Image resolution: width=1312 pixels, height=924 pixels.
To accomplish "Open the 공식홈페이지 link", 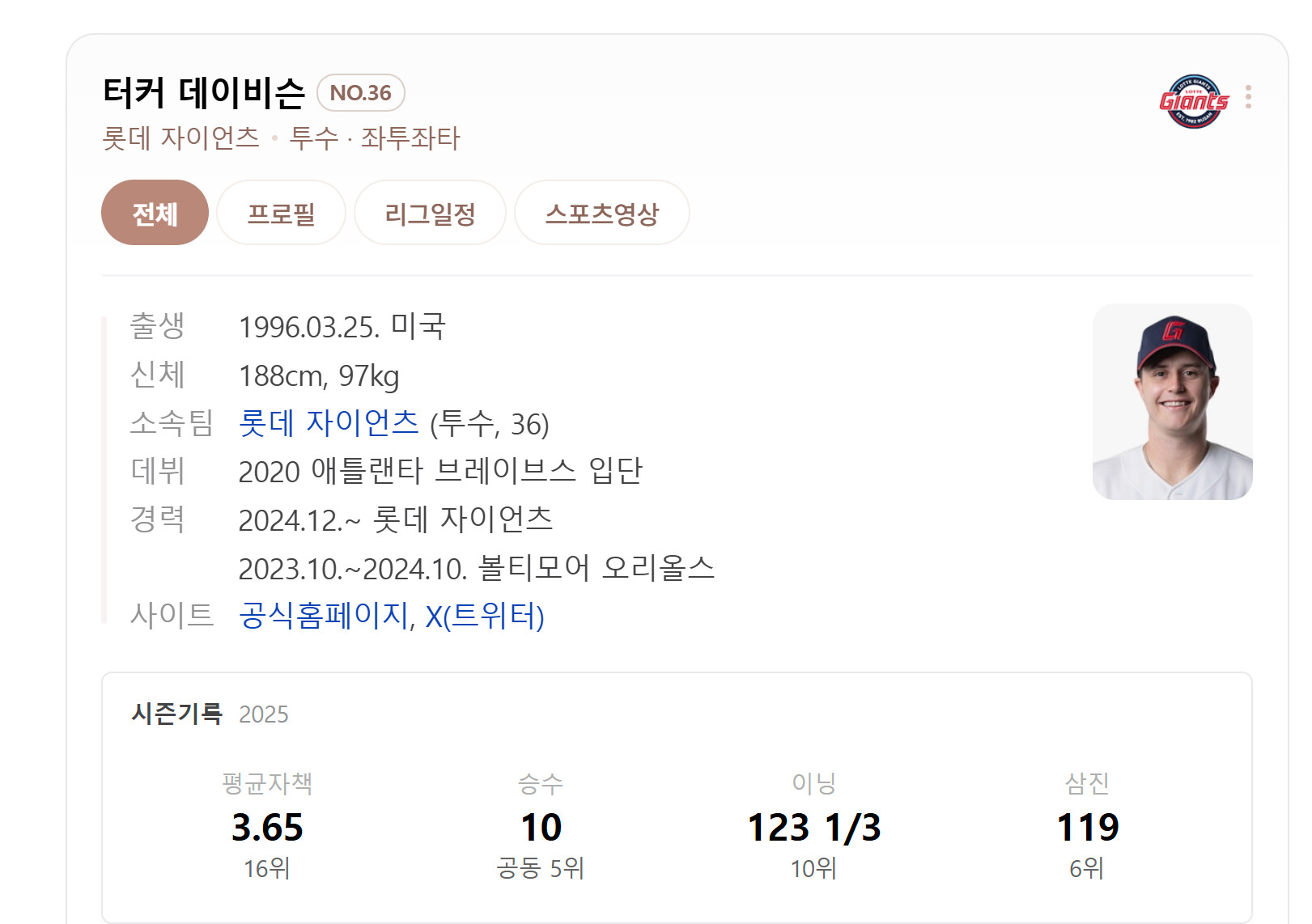I will click(x=324, y=616).
